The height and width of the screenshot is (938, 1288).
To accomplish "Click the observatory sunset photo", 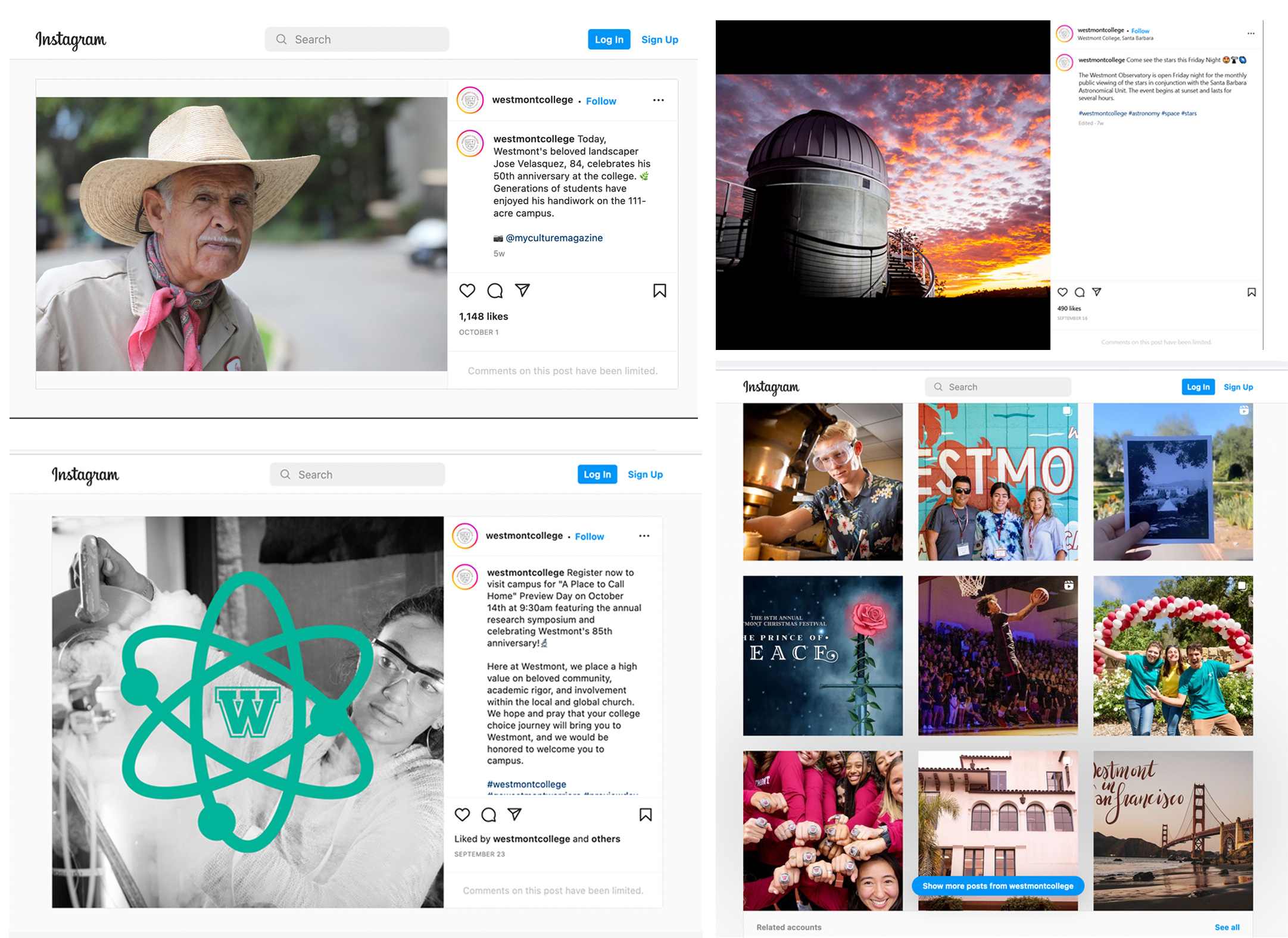I will coord(882,186).
